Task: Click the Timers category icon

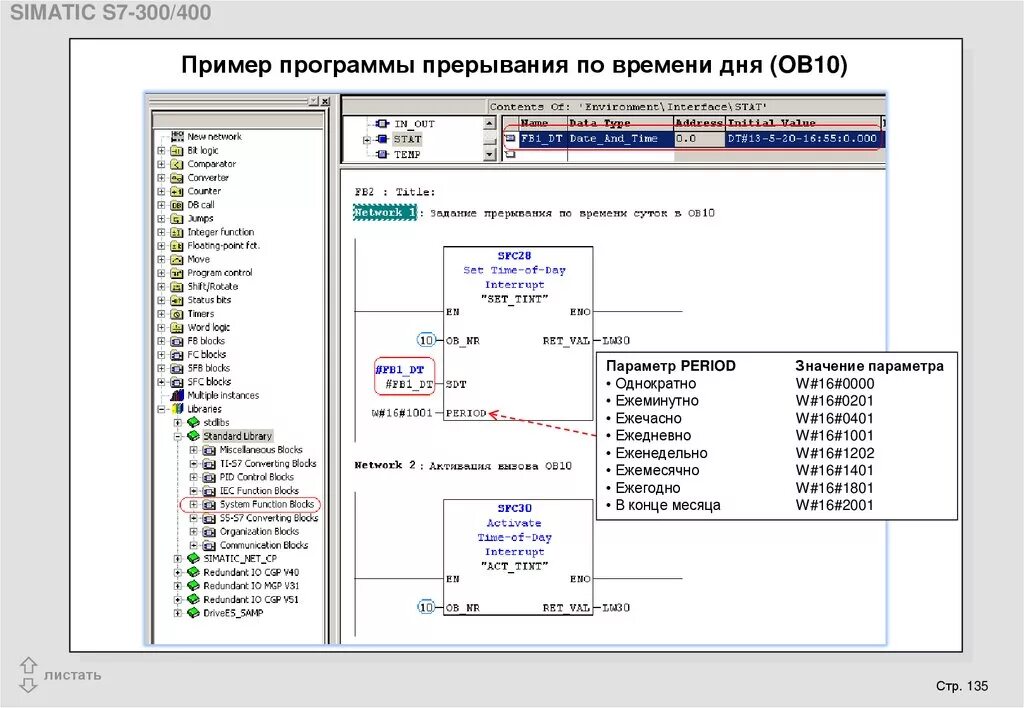Action: point(176,314)
